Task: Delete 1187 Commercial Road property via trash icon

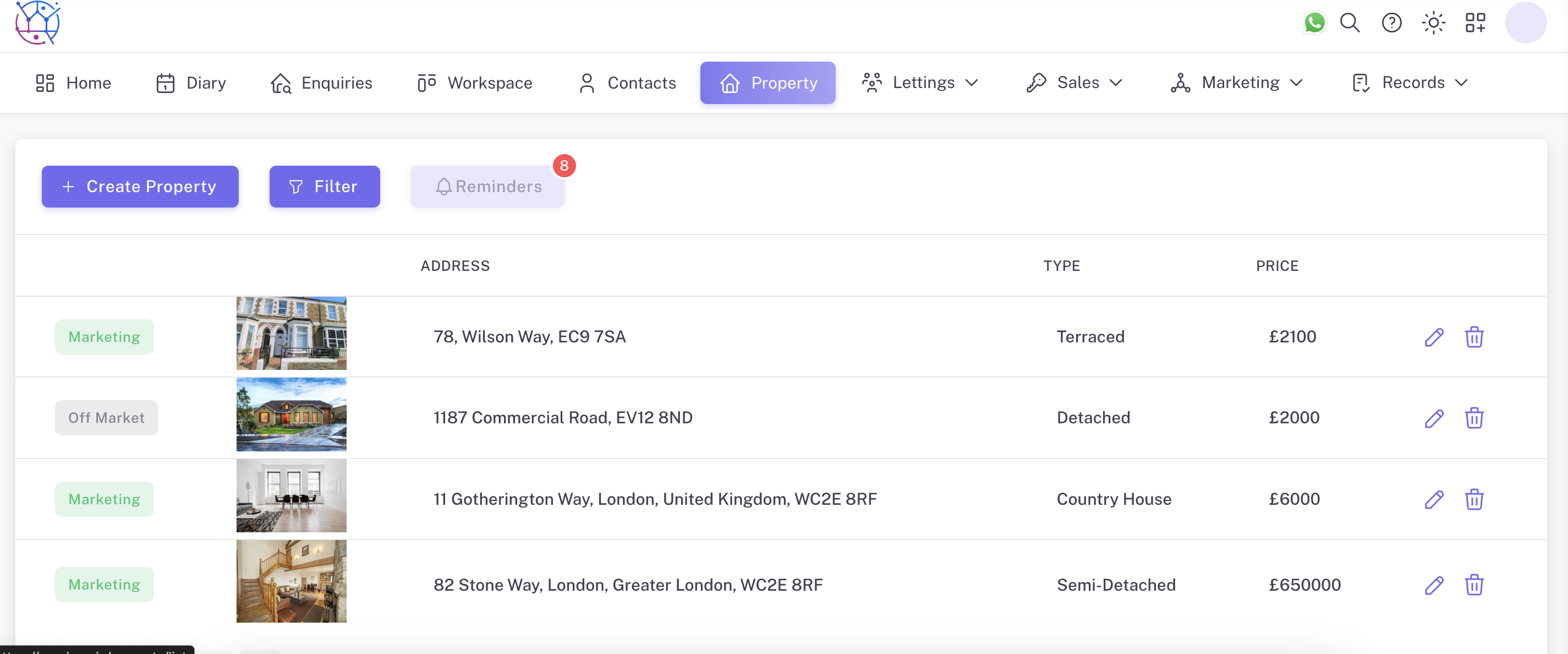Action: pyautogui.click(x=1474, y=418)
